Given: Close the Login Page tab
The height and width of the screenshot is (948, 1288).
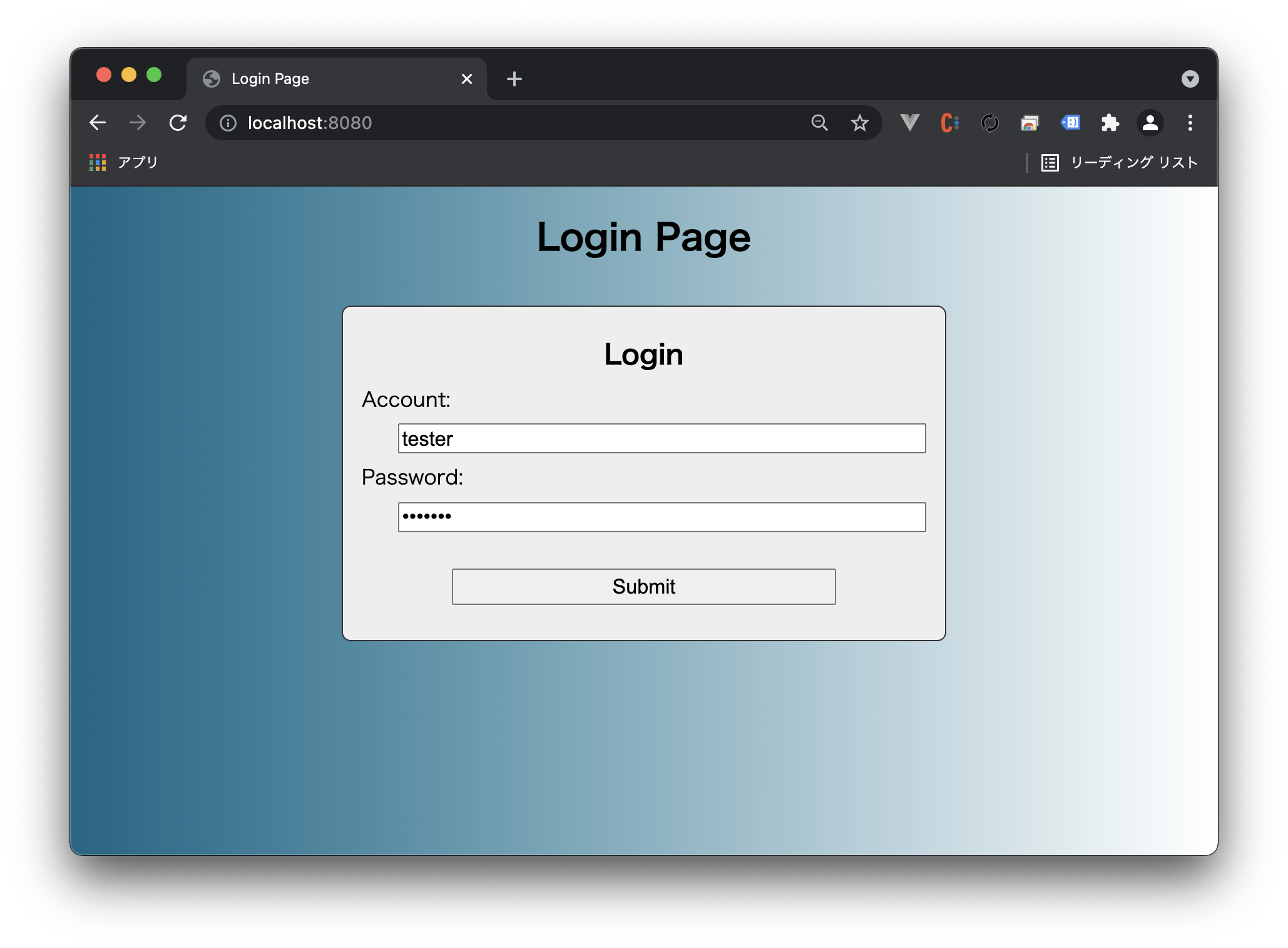Looking at the screenshot, I should (466, 79).
